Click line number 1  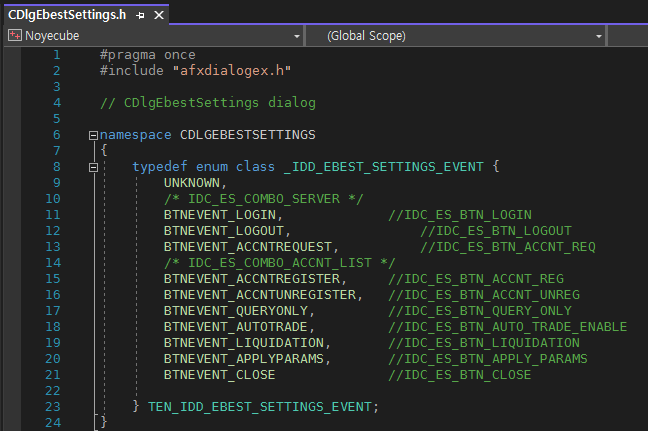tap(57, 55)
